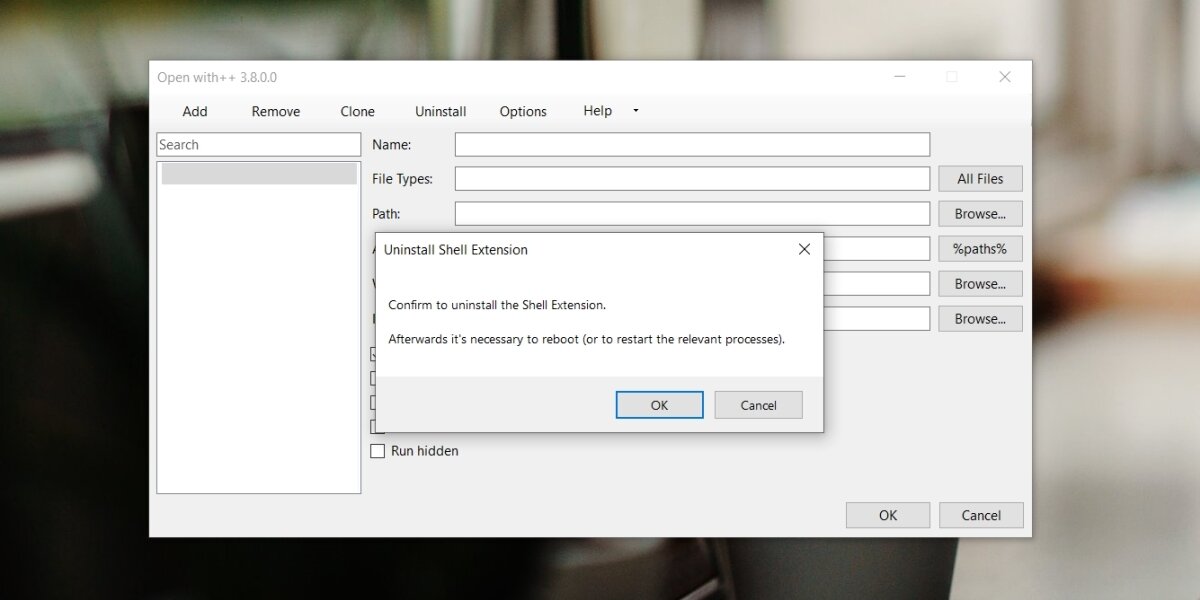Expand the dropdown arrow beside Help
This screenshot has height=600, width=1200.
[x=636, y=111]
